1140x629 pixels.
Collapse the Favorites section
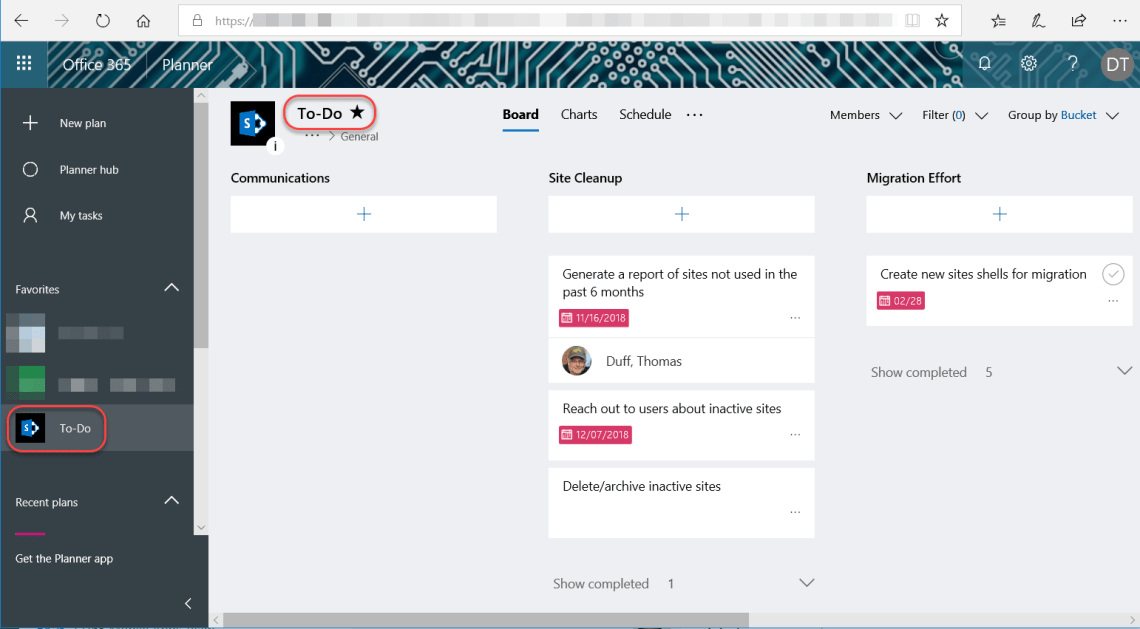tap(171, 288)
